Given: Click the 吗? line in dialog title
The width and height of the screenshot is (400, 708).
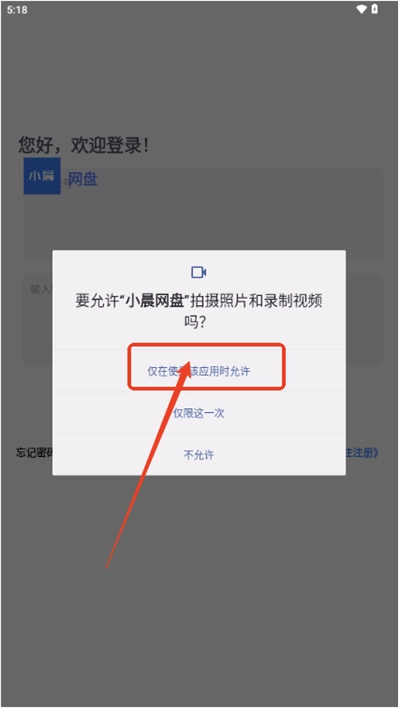Looking at the screenshot, I should pyautogui.click(x=194, y=322).
